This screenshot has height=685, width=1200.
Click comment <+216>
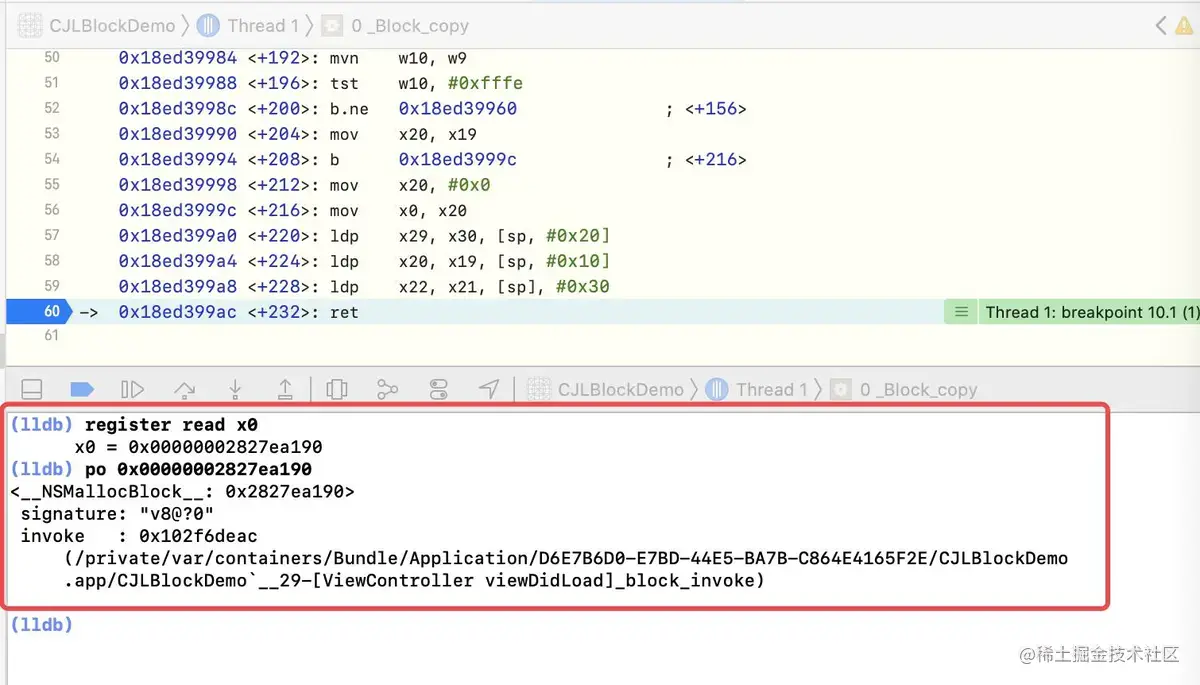point(715,159)
